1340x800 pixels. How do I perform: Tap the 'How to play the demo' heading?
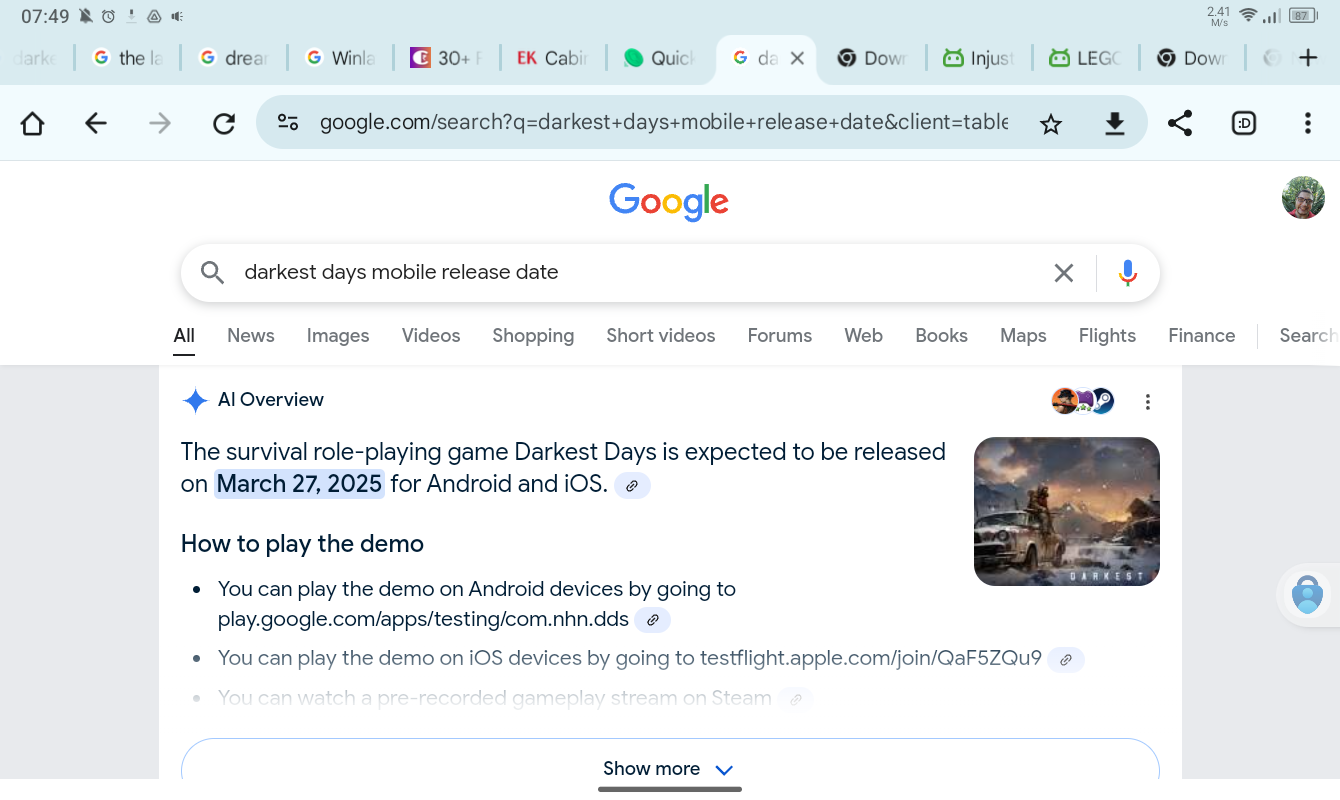302,544
